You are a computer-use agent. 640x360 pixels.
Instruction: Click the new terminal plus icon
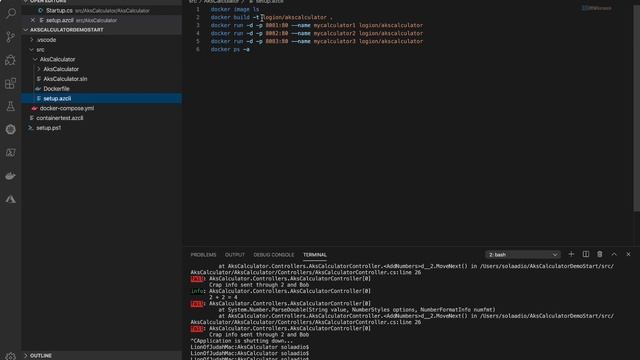[571, 254]
